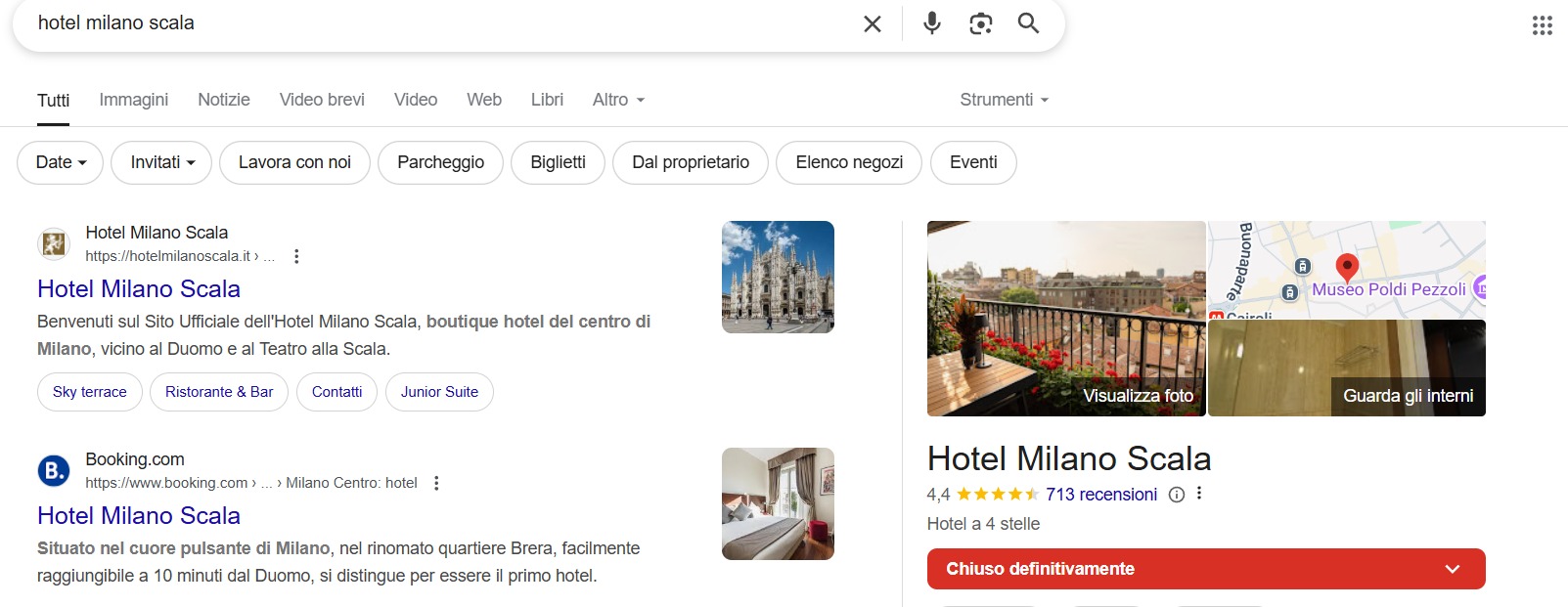
Task: Apply the Dal proprietario filter chip
Action: [x=691, y=162]
